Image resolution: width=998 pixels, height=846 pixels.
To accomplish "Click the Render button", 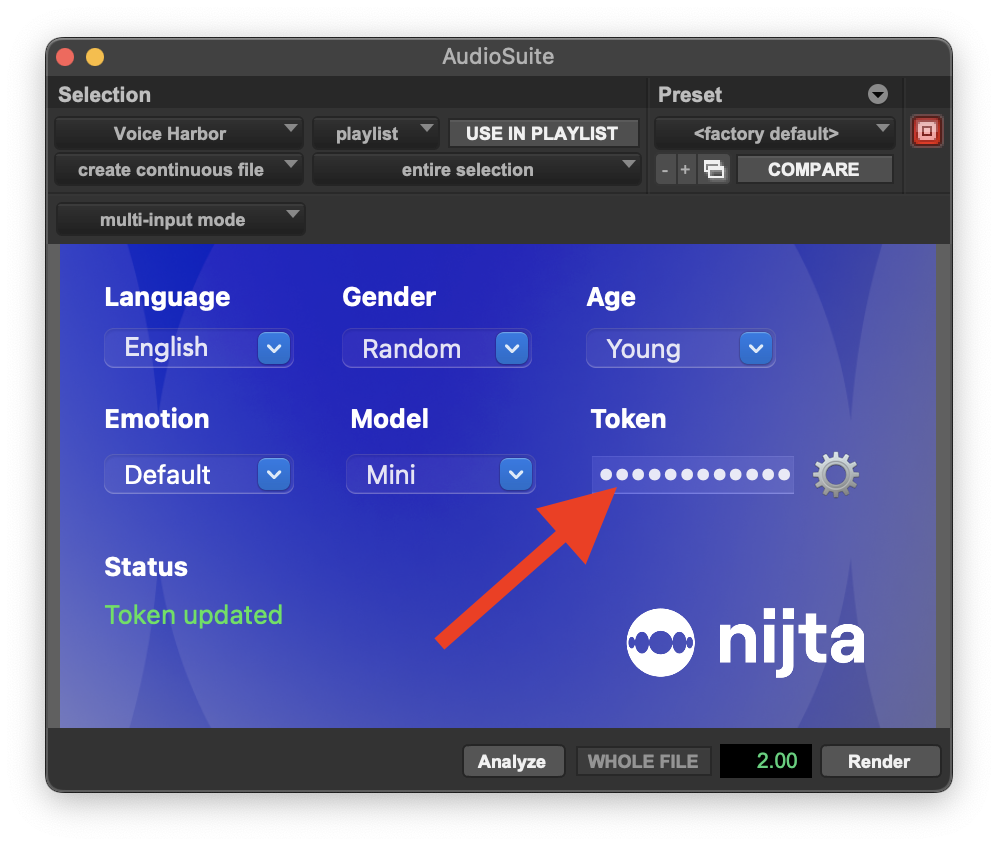I will point(880,761).
